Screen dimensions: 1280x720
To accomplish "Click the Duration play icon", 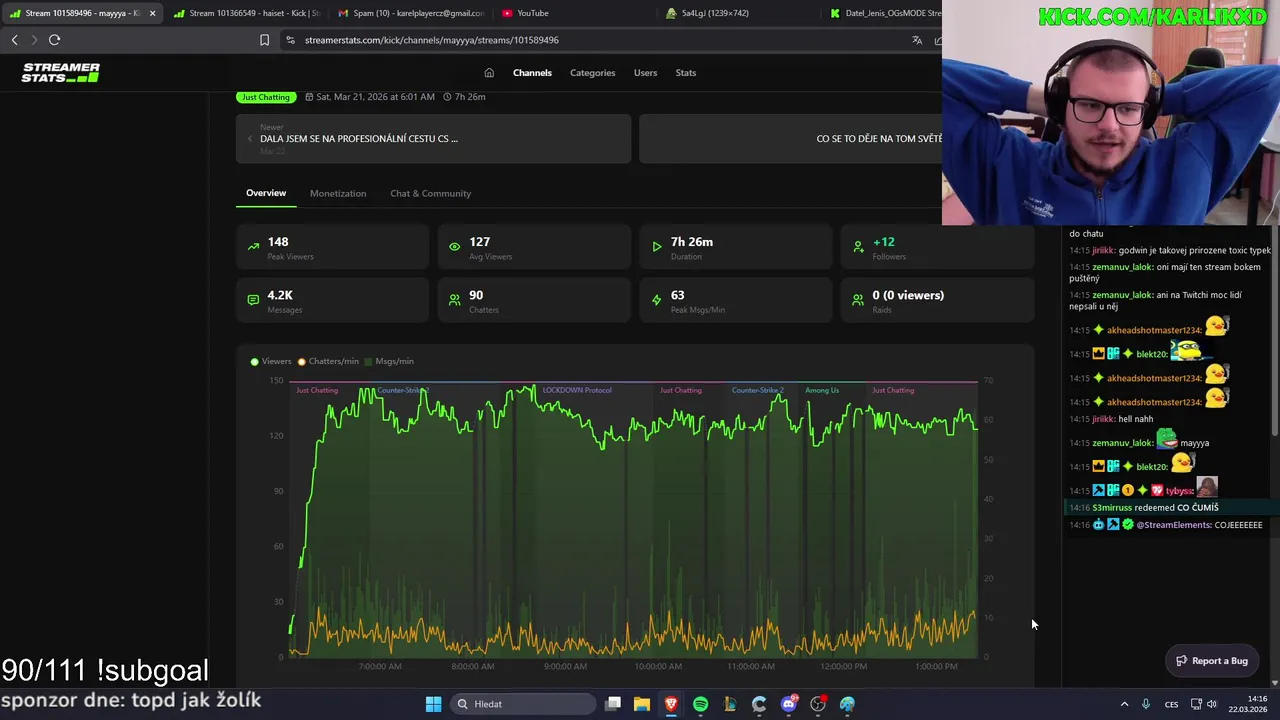I will [x=657, y=246].
